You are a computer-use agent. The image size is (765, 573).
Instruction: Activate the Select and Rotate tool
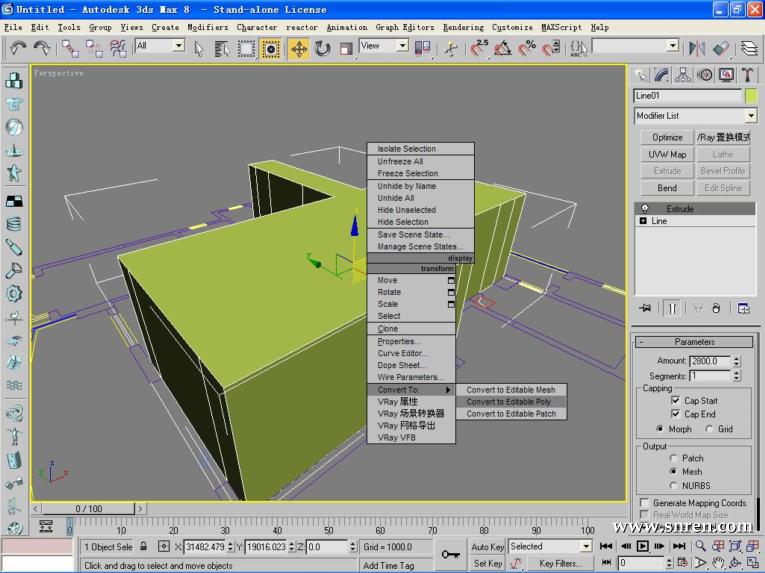[x=322, y=48]
